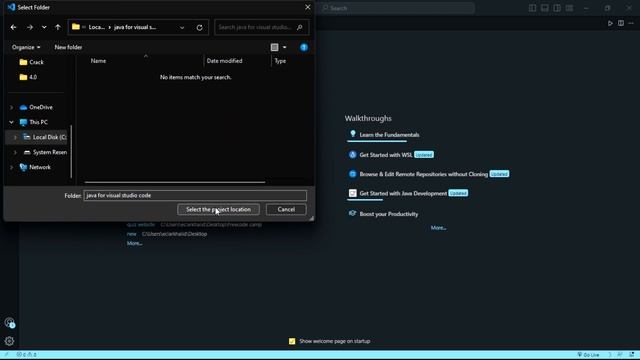Click More... under Walkthroughs
640x360 pixels.
438,228
